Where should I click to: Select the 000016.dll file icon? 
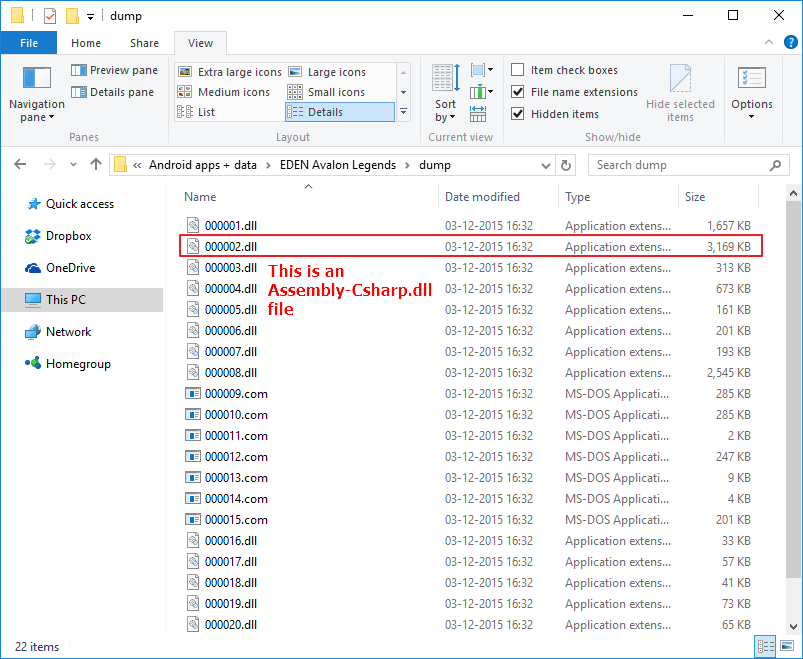(x=193, y=541)
